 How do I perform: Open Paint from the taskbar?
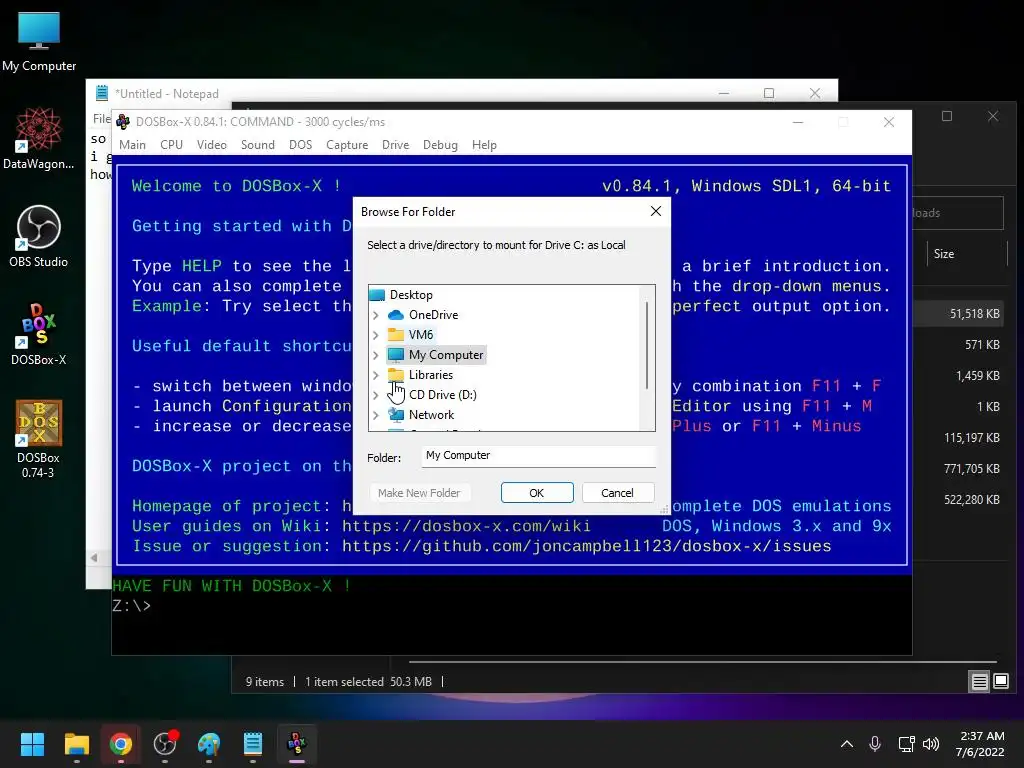point(209,744)
